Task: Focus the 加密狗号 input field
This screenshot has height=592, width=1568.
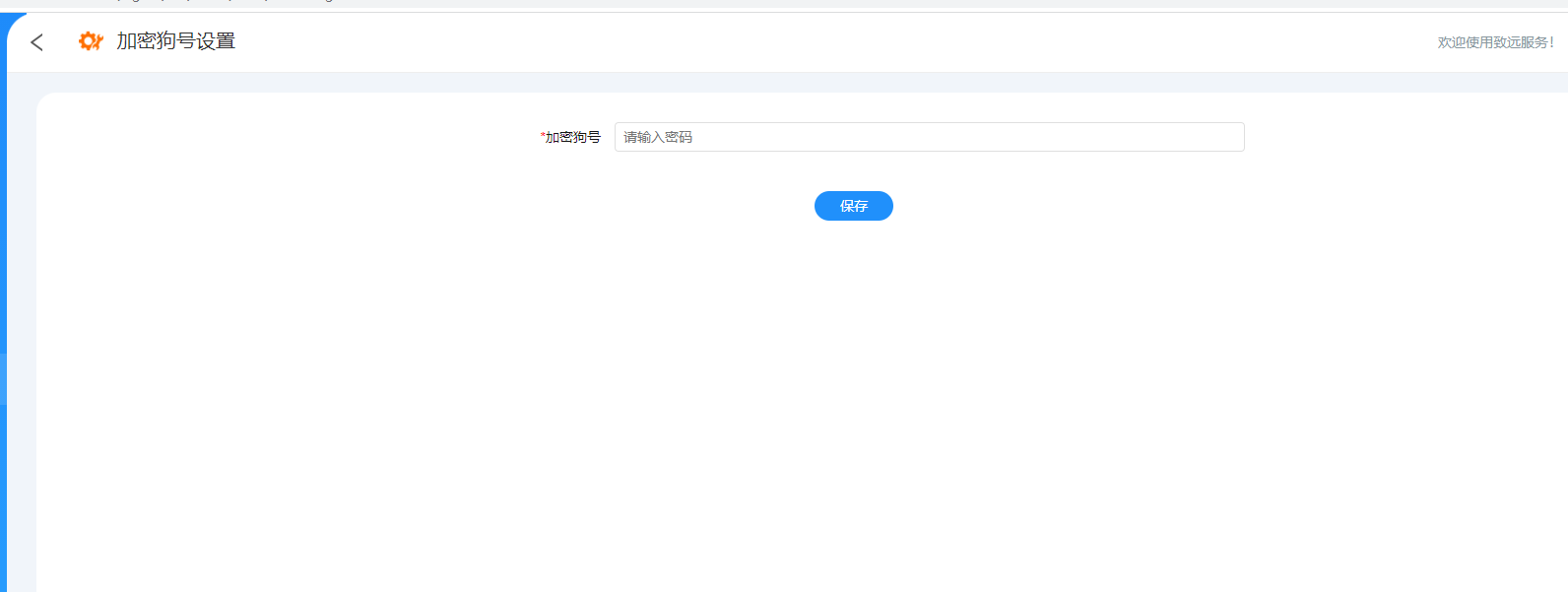Action: tap(929, 137)
